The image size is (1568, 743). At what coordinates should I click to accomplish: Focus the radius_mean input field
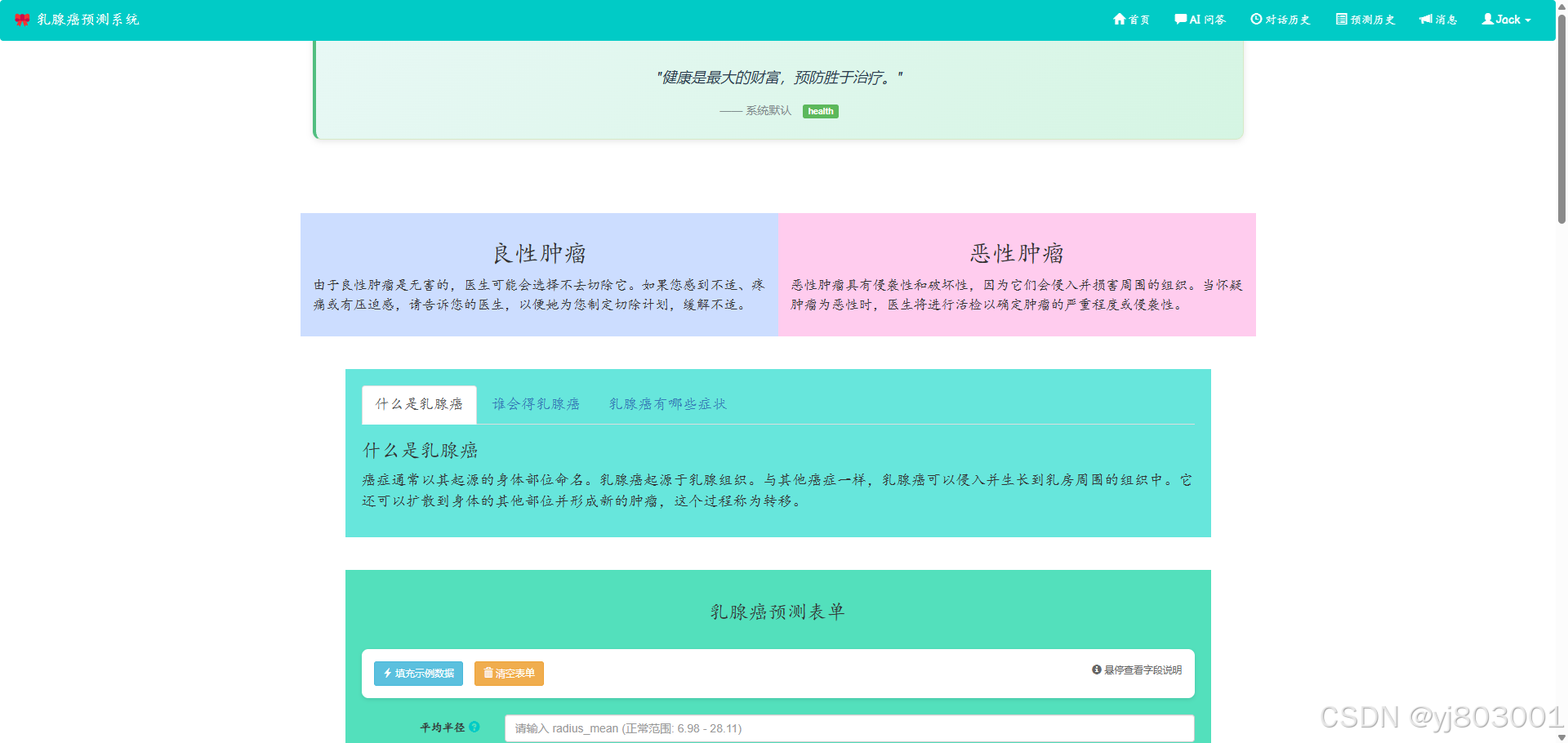pos(849,728)
